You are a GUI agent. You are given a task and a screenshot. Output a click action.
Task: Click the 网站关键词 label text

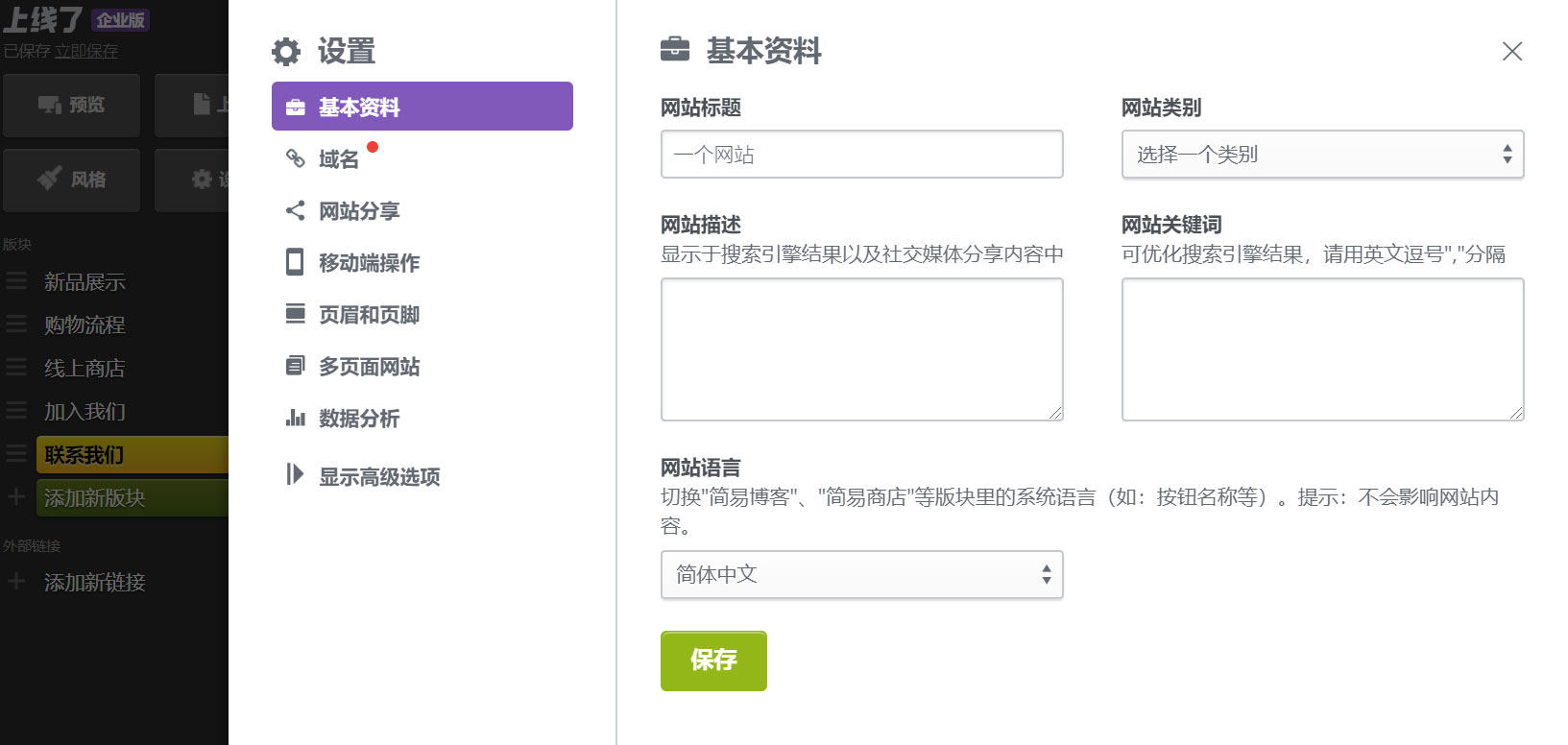tap(1171, 226)
